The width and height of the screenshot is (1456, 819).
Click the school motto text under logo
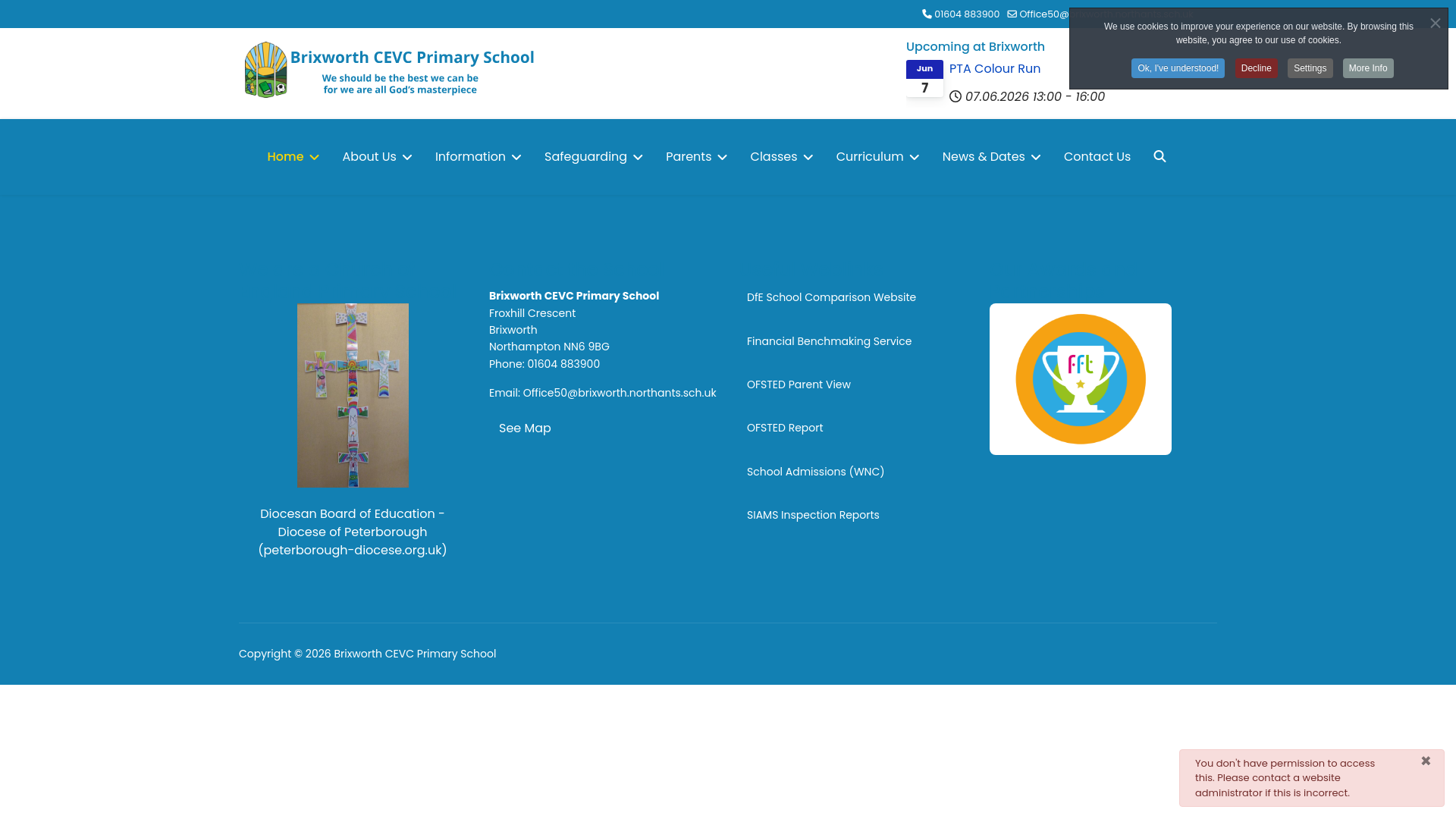400,84
